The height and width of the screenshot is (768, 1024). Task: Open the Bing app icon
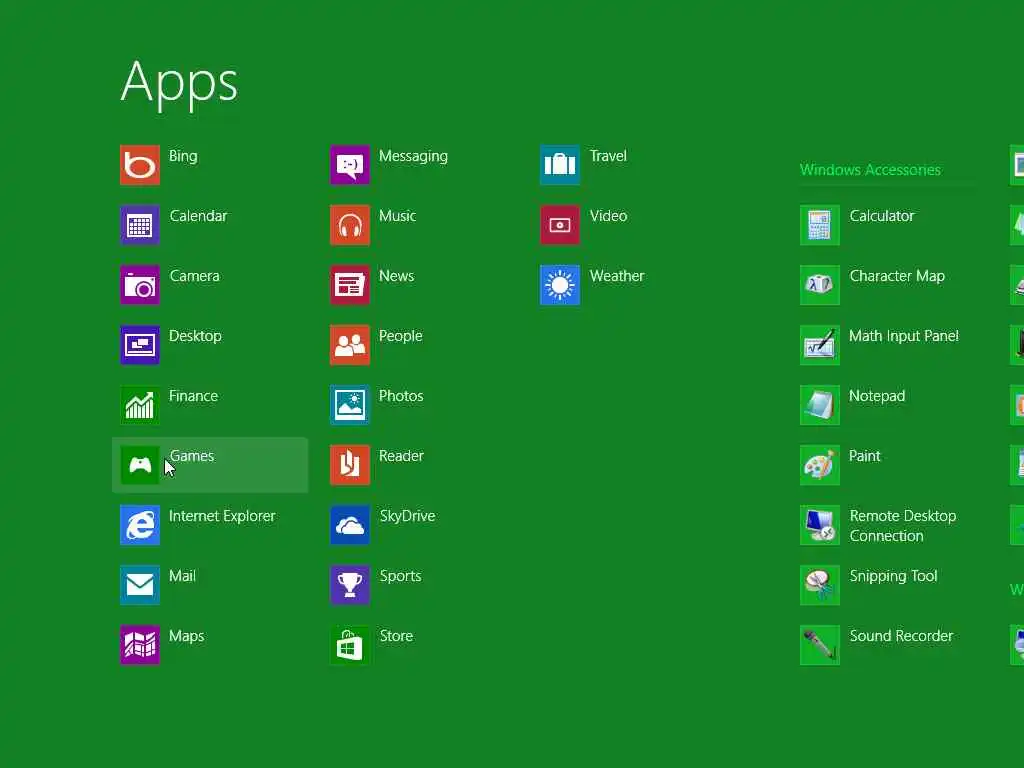point(140,165)
